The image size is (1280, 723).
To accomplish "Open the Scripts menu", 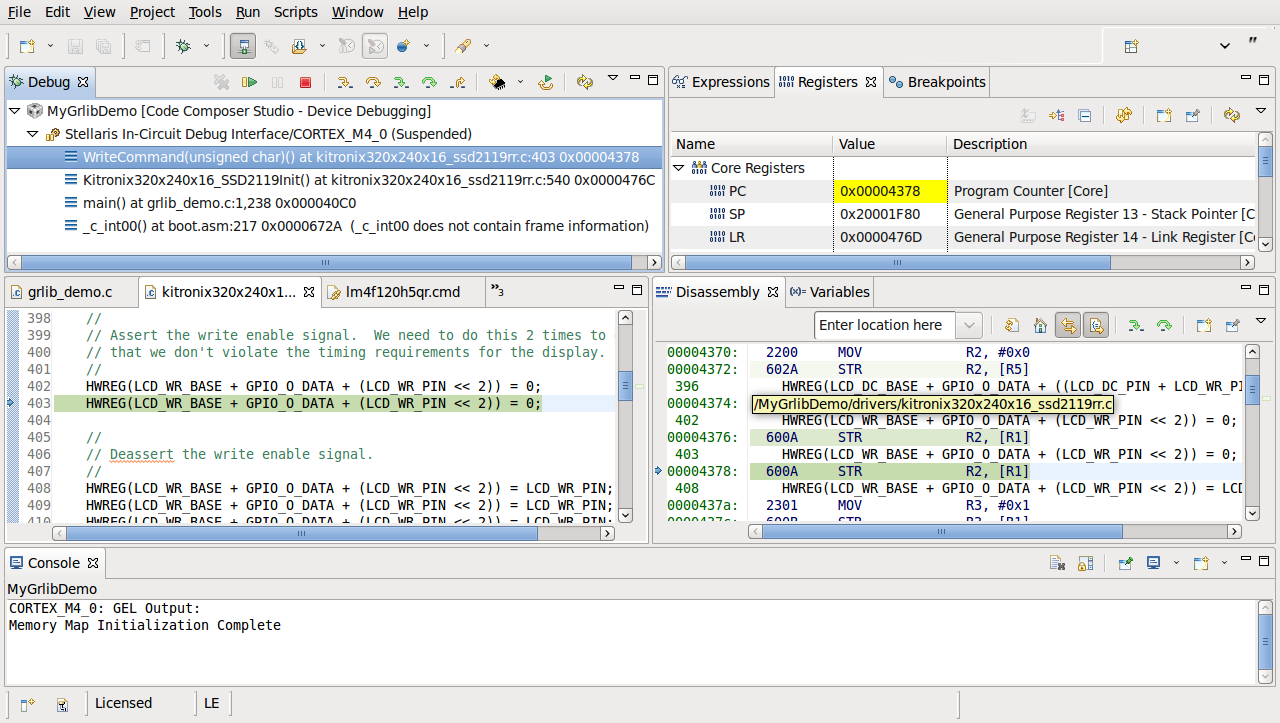I will (295, 12).
